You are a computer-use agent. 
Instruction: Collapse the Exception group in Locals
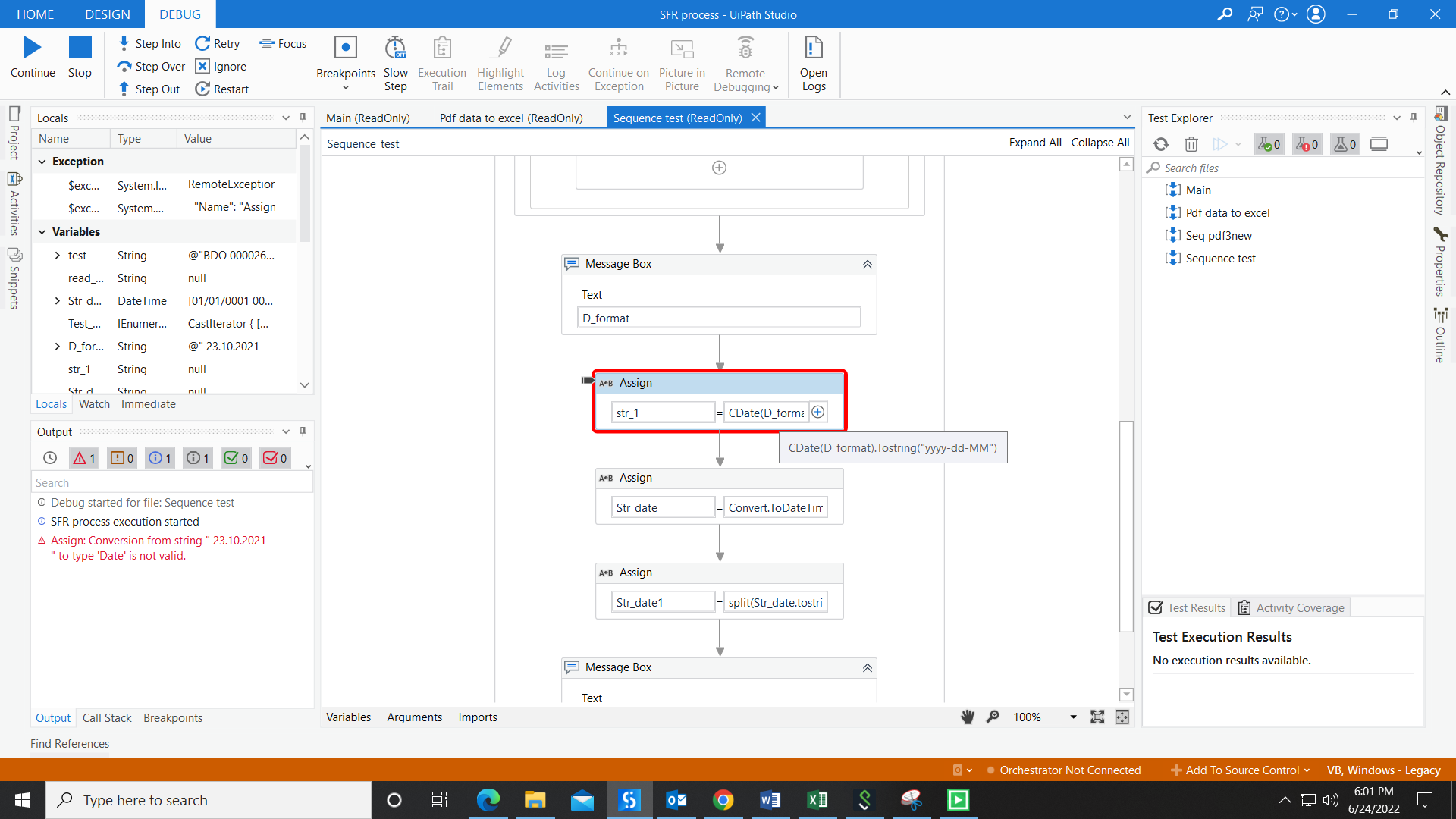tap(42, 162)
